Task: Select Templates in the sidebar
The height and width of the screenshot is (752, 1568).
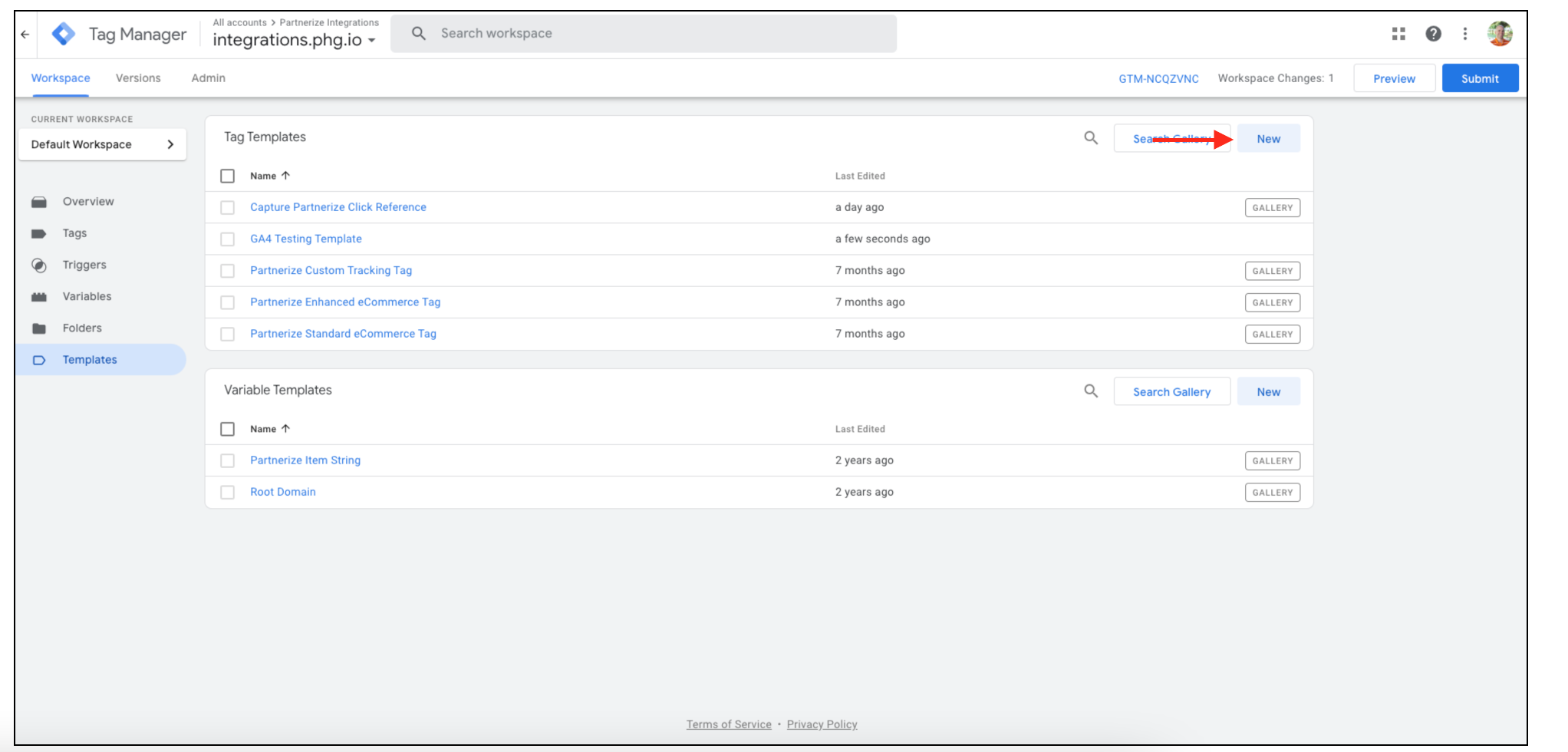Action: (x=100, y=360)
